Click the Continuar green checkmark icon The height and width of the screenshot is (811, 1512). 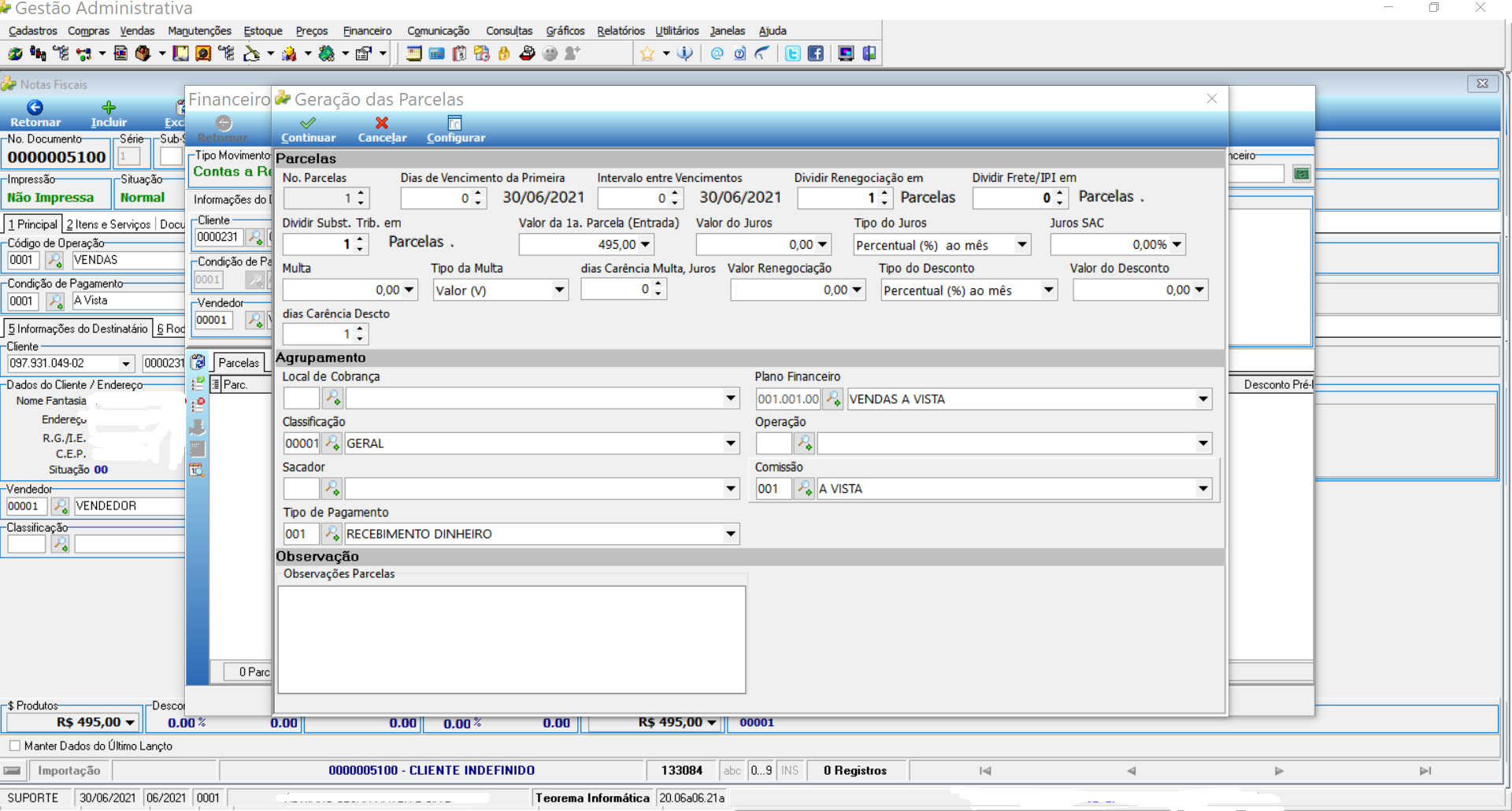point(308,123)
